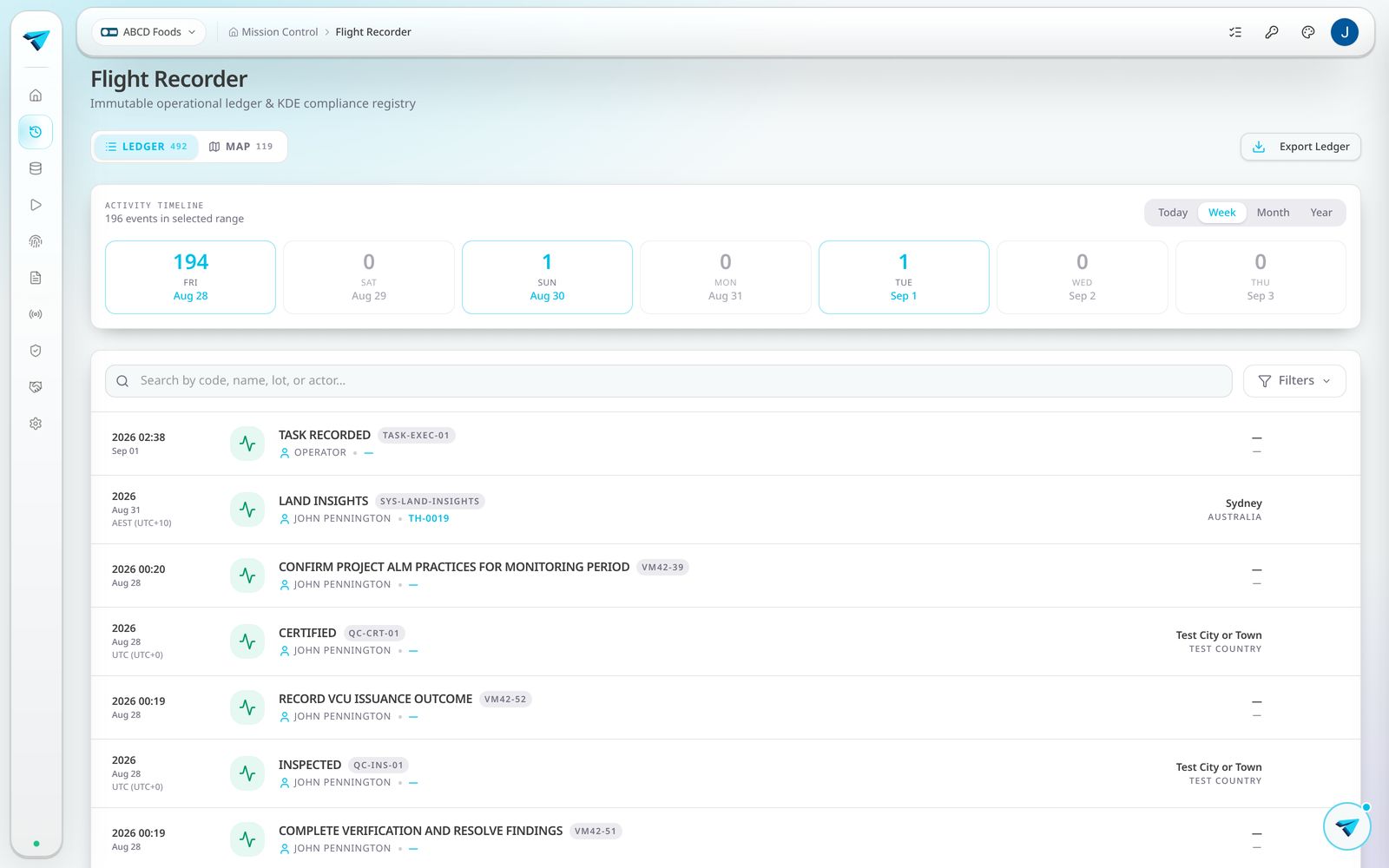Click the paper plane logo in sidebar

pos(36,40)
